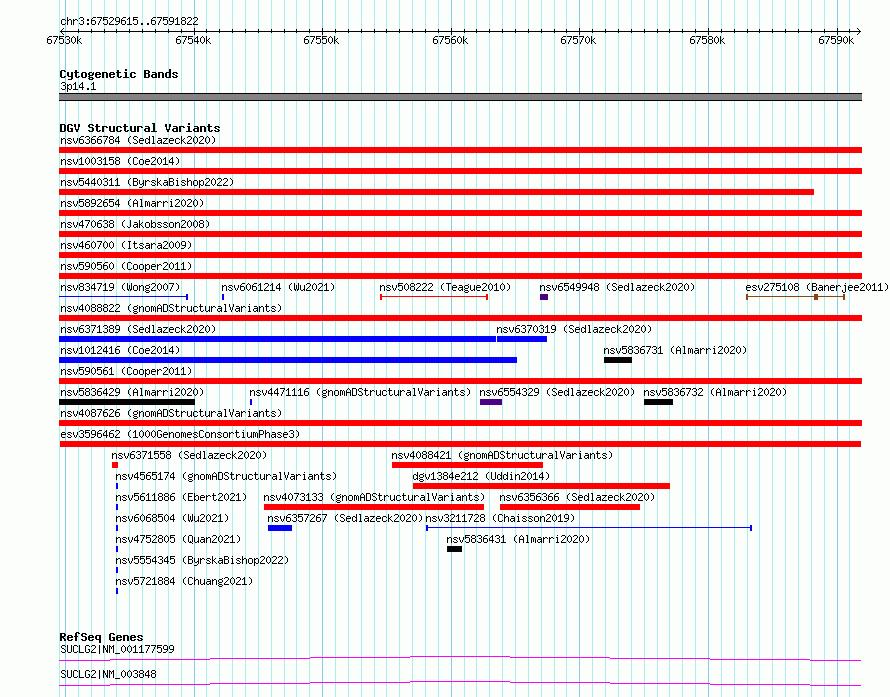Click the blue nsv1012416 (Coe2014) bar
The width and height of the screenshot is (890, 697).
click(288, 360)
